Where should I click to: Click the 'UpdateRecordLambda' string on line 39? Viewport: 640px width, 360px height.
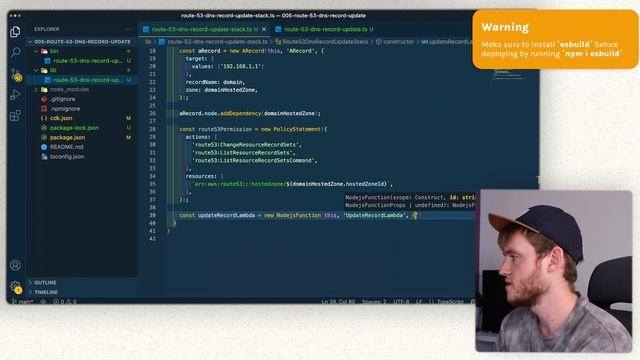coord(374,215)
